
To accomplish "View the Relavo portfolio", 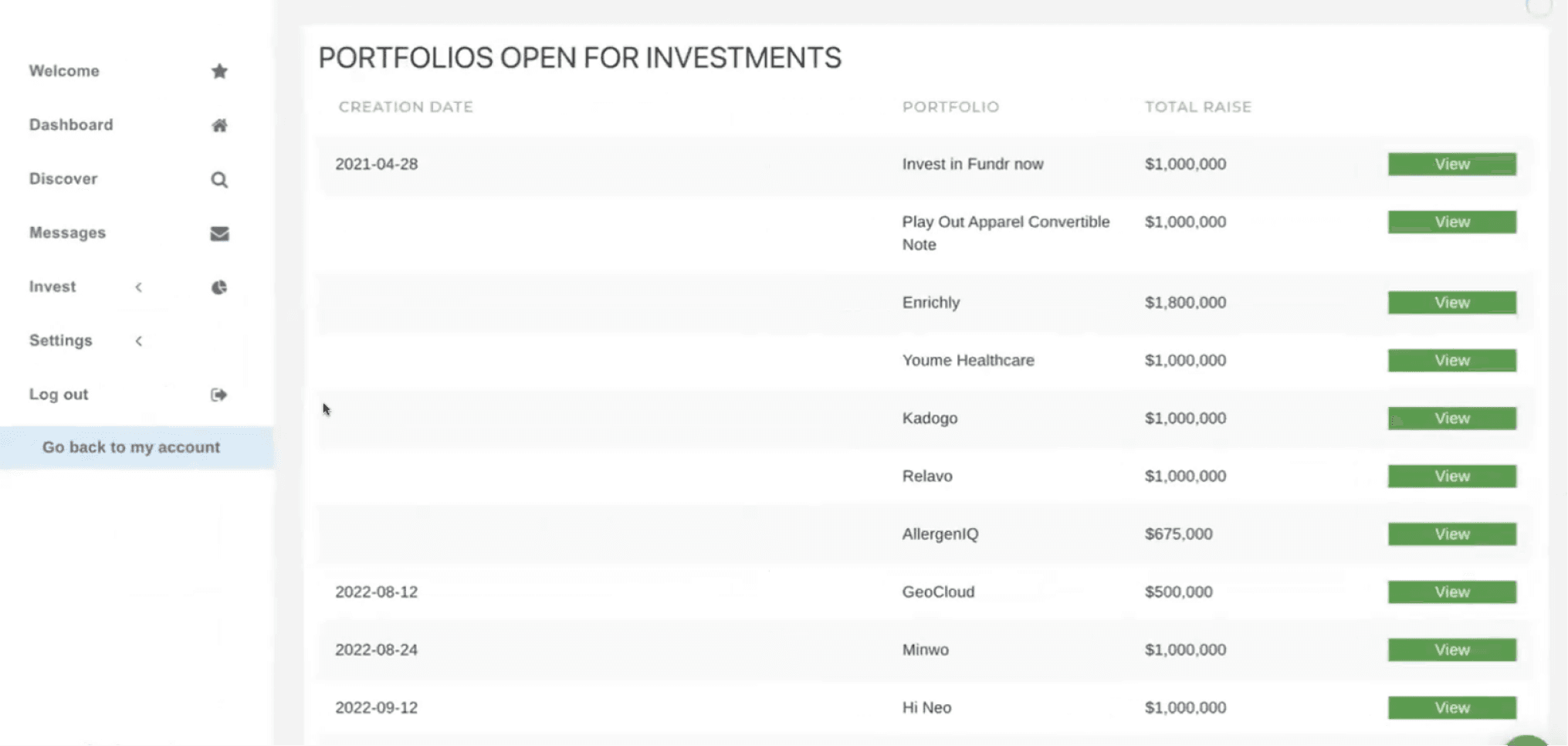I will pyautogui.click(x=1451, y=476).
